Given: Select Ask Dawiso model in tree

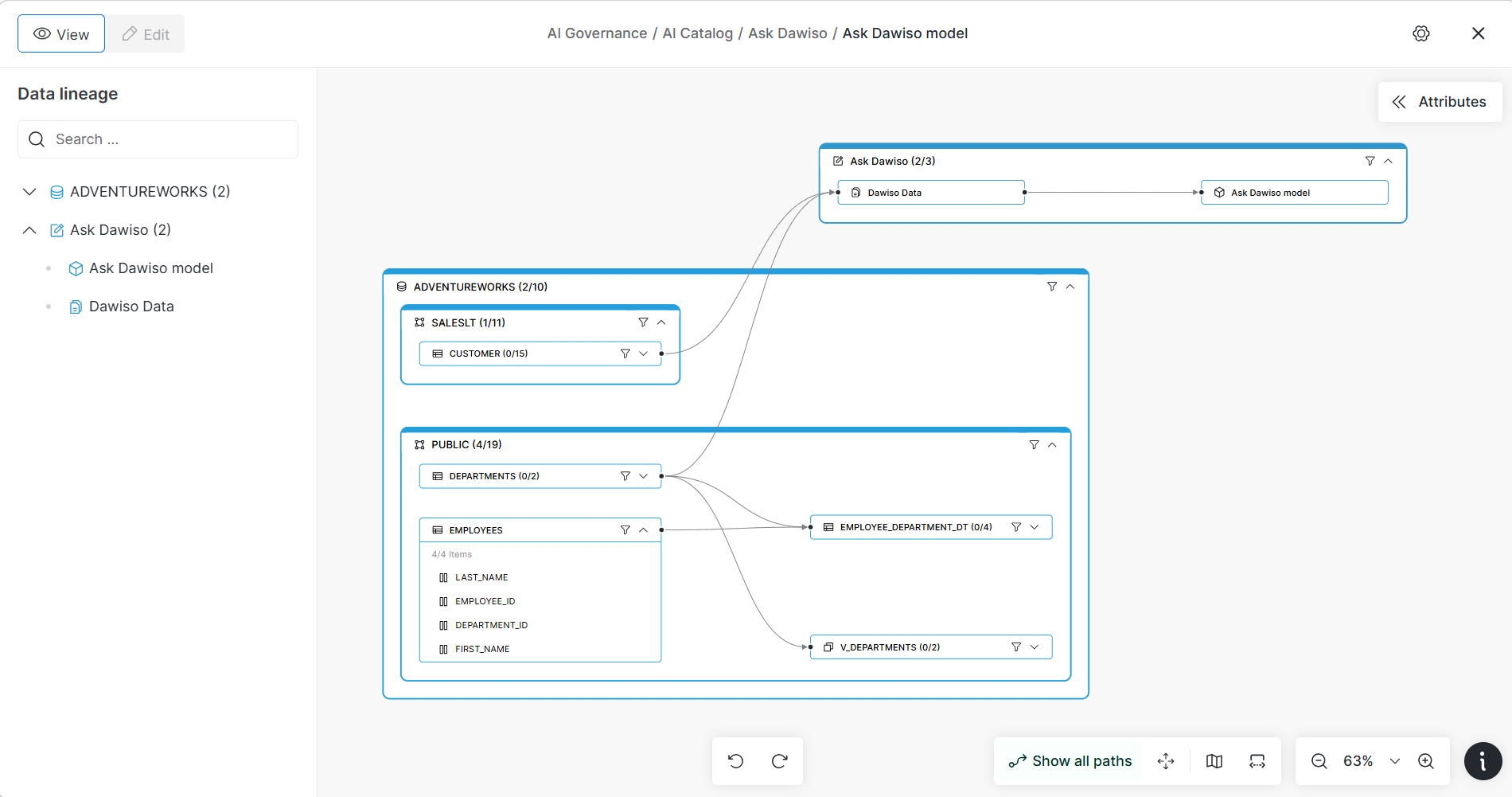Looking at the screenshot, I should [151, 268].
